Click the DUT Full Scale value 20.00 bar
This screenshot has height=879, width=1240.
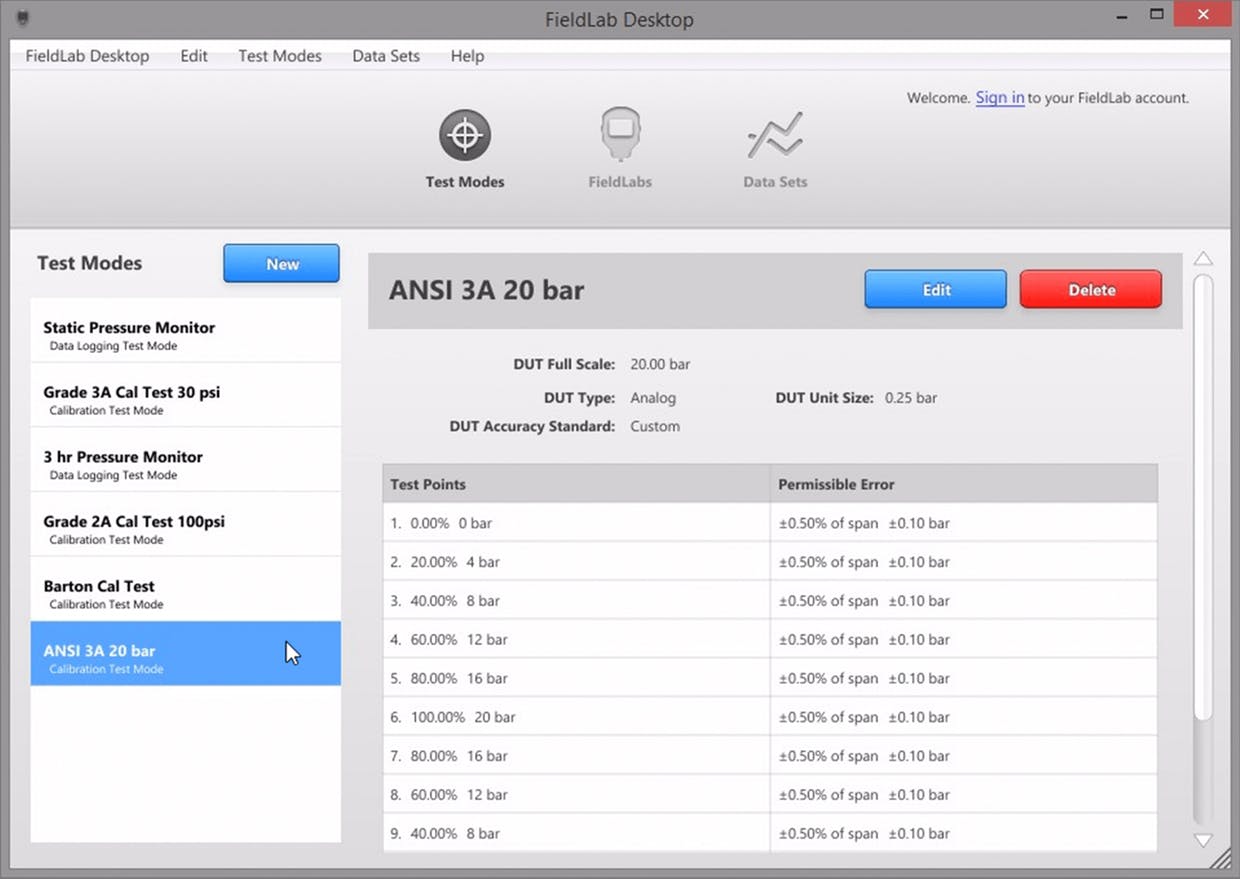(x=660, y=364)
